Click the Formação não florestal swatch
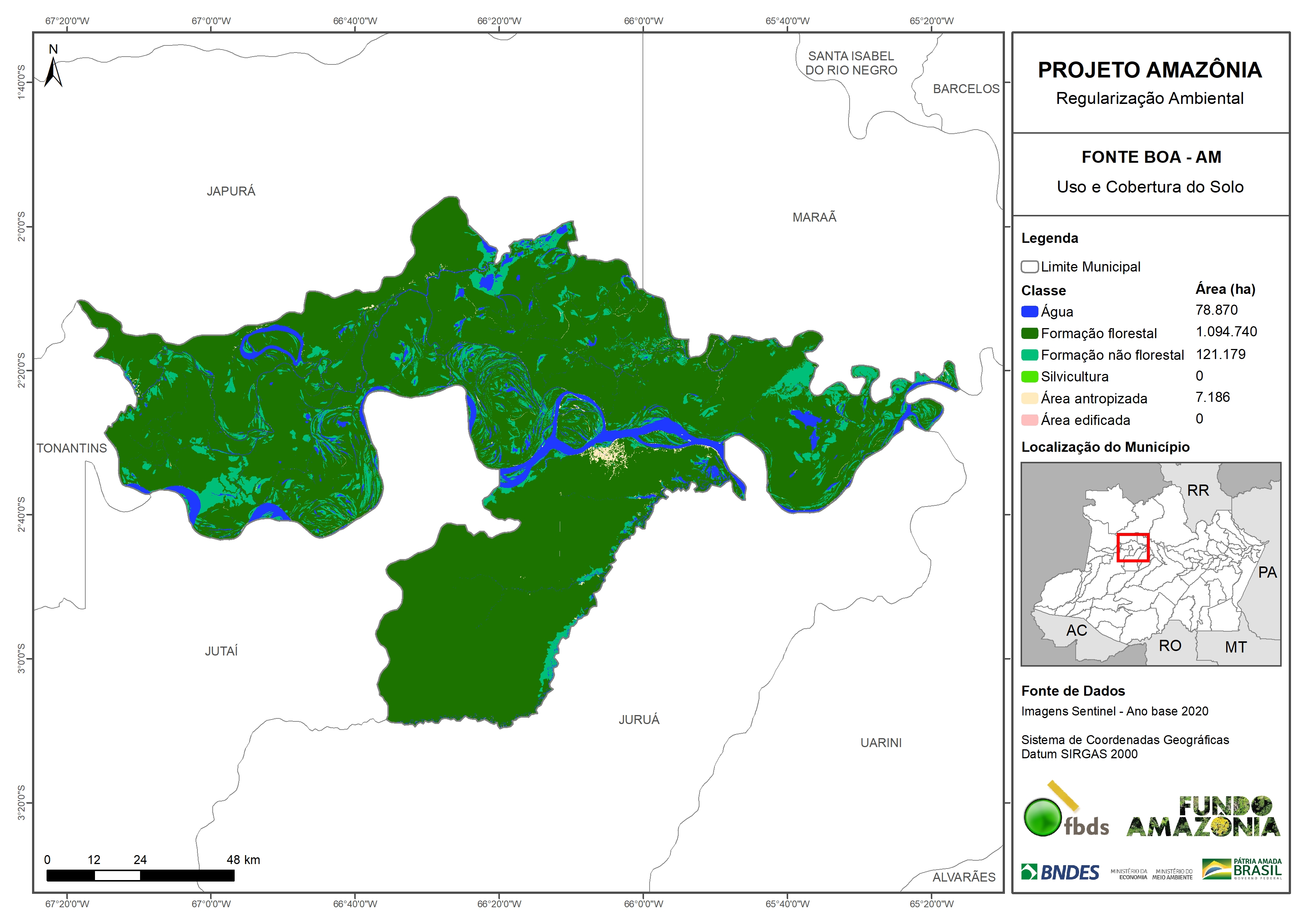The image size is (1307, 924). coord(1029,355)
